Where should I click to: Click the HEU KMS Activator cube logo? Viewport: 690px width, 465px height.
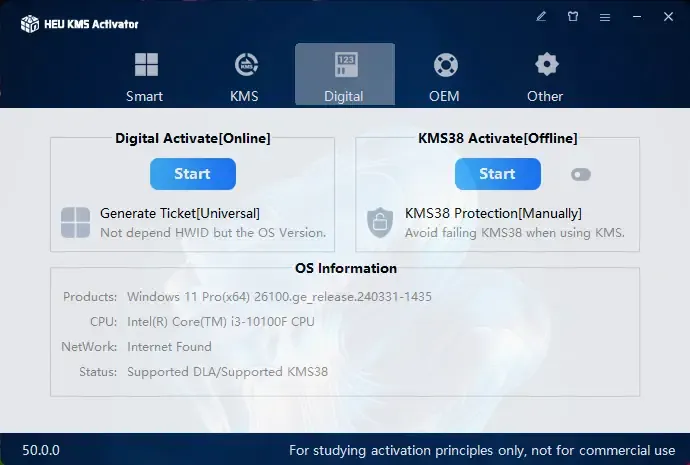(30, 24)
